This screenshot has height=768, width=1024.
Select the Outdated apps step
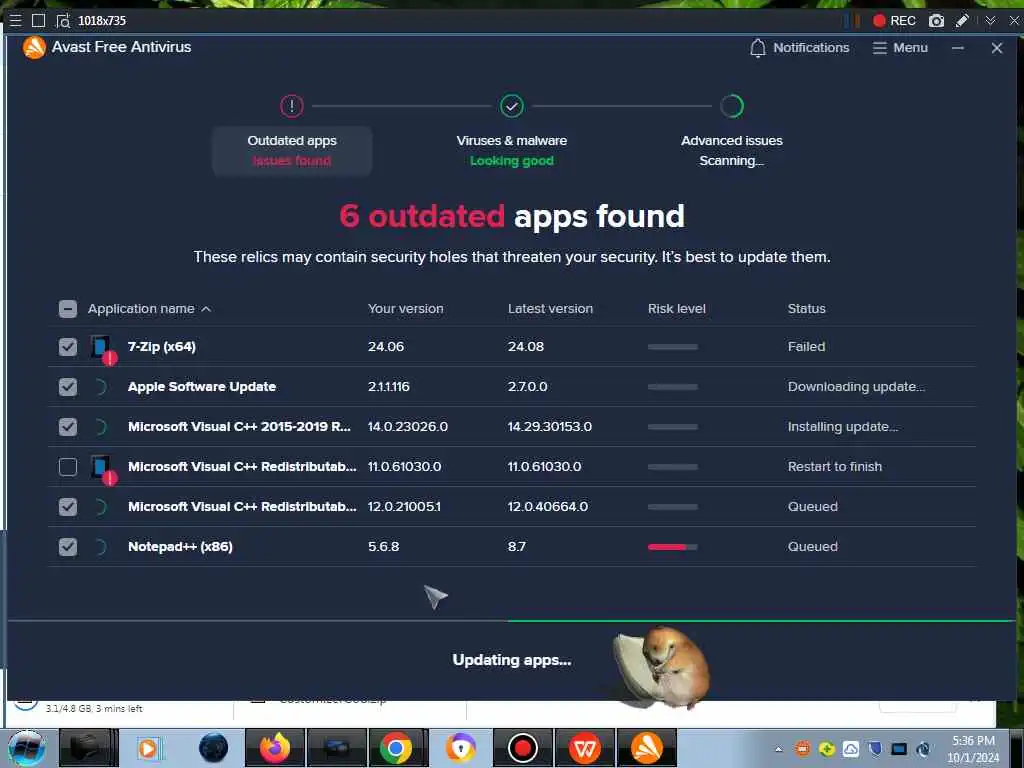[292, 150]
